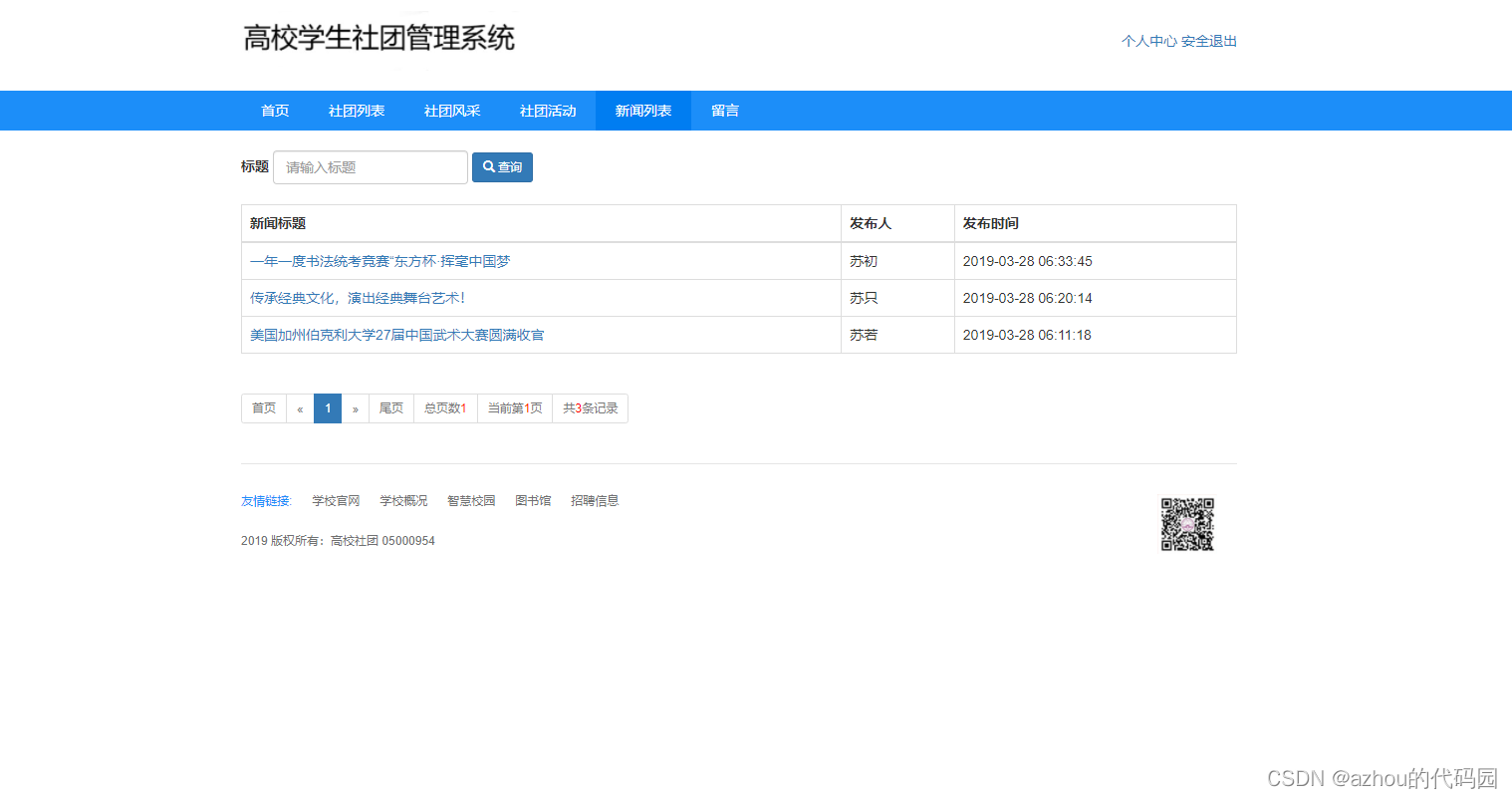Click the previous page « arrow
The image size is (1512, 799).
pyautogui.click(x=300, y=408)
